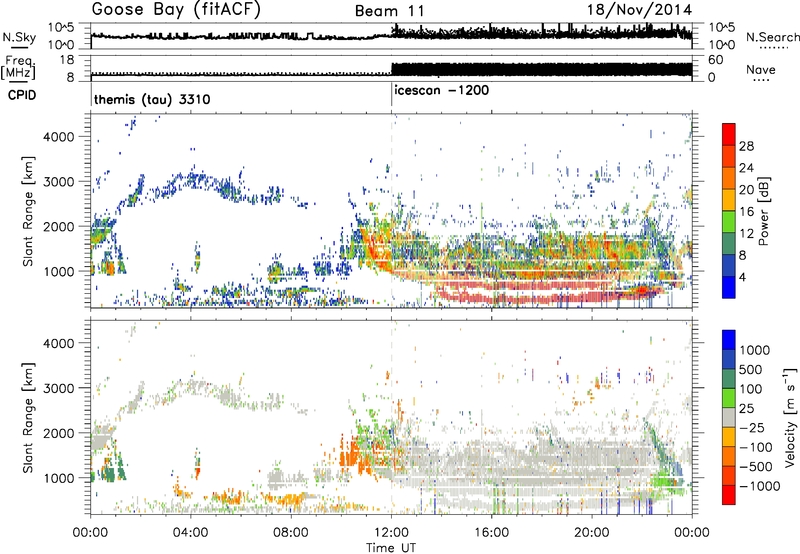The height and width of the screenshot is (554, 800).
Task: Click the 'Velocity [m s-1]' axis label
Action: click(x=790, y=417)
